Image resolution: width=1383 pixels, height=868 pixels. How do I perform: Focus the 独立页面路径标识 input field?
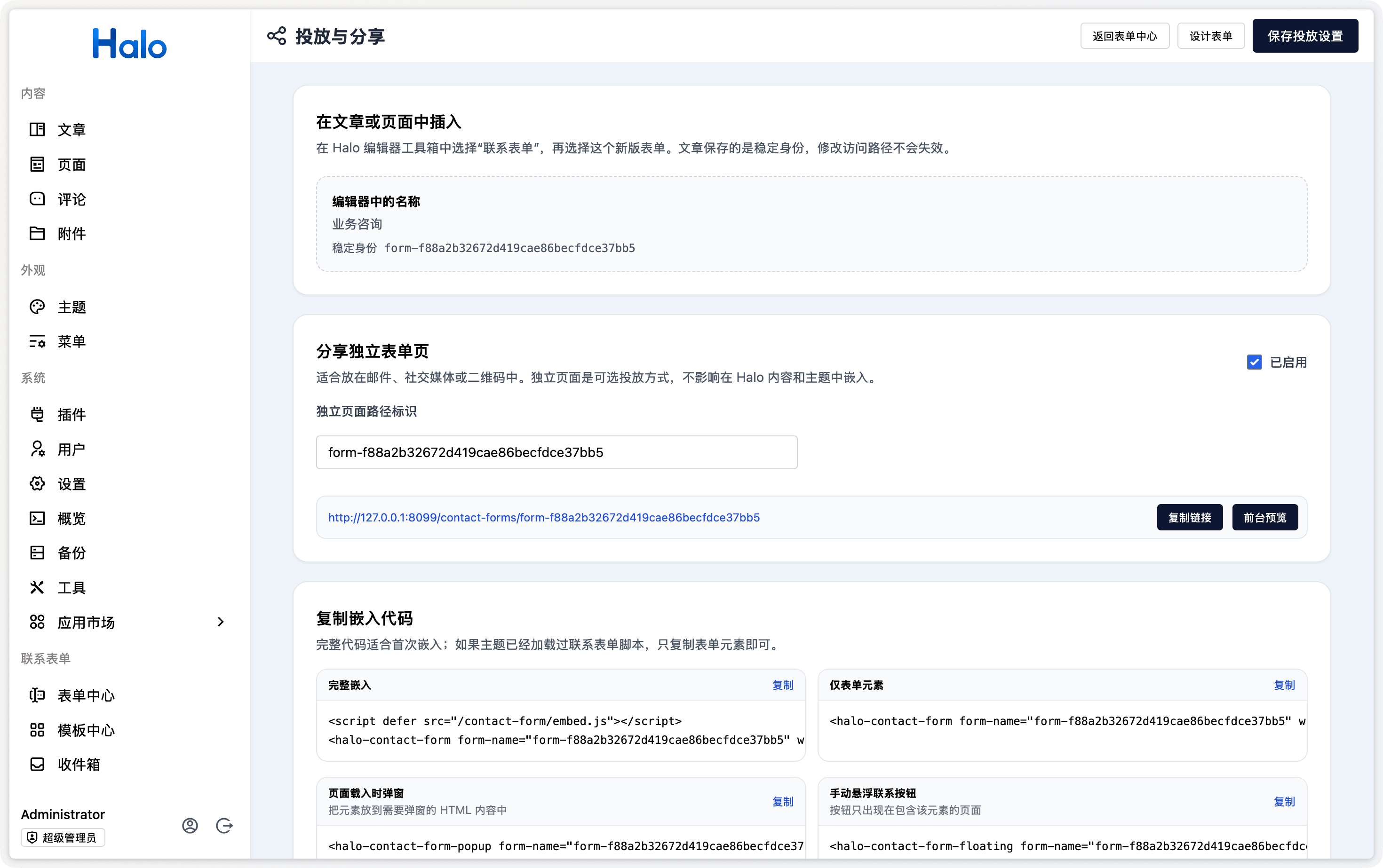click(x=556, y=452)
